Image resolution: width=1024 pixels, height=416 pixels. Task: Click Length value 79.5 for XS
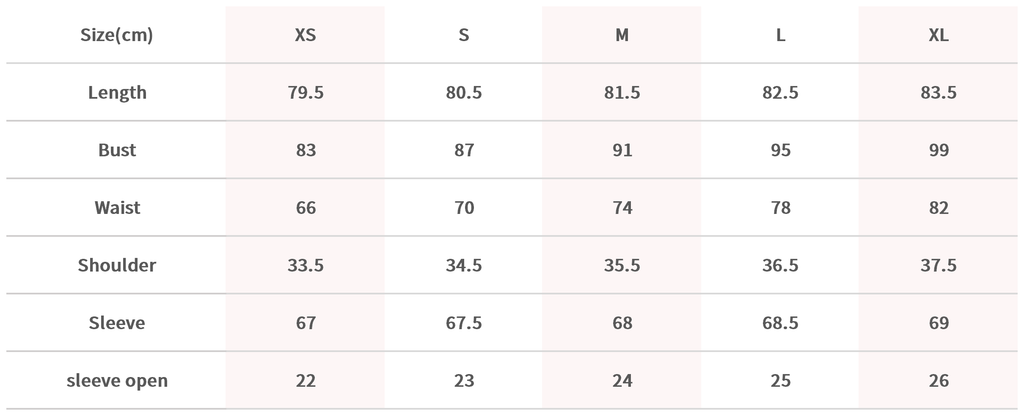pyautogui.click(x=305, y=93)
